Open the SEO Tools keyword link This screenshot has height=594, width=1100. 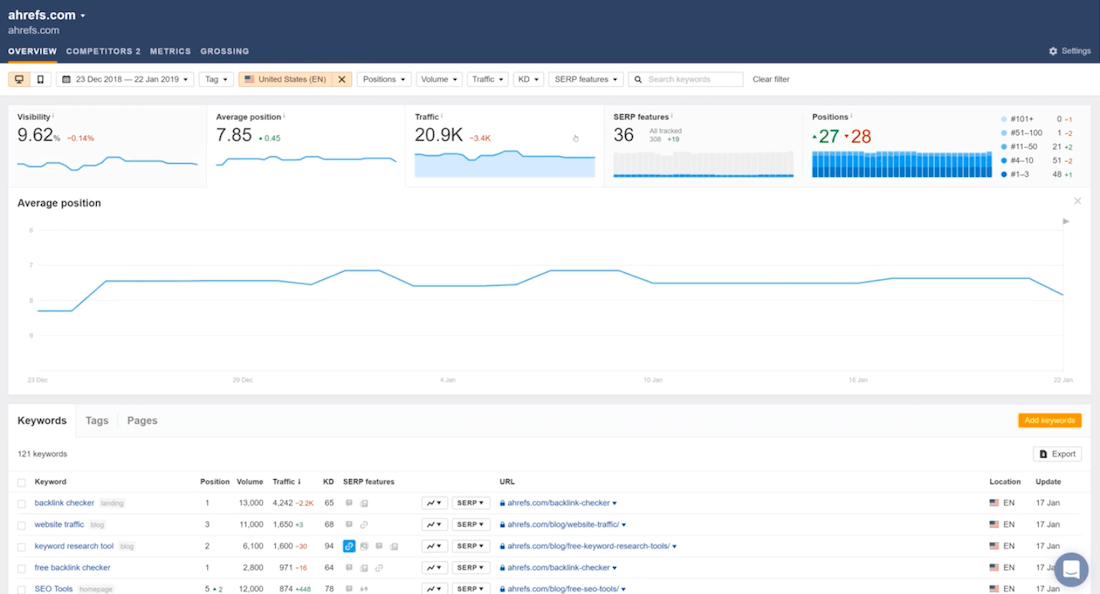(53, 589)
